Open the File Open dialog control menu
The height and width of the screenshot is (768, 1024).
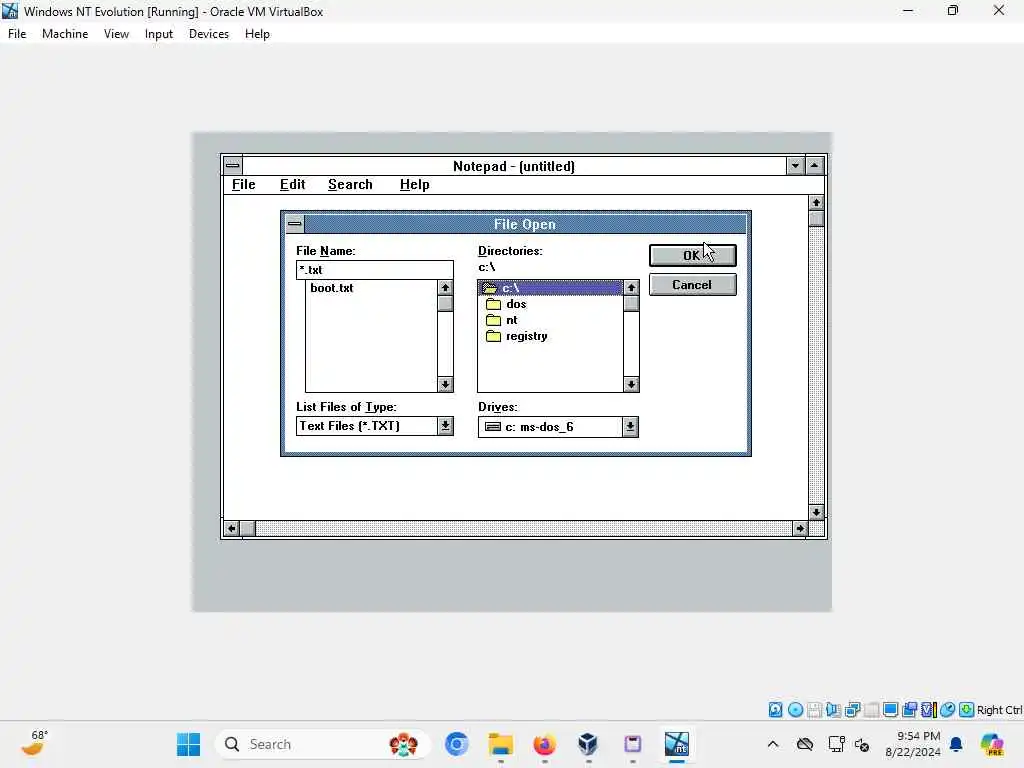pyautogui.click(x=295, y=224)
